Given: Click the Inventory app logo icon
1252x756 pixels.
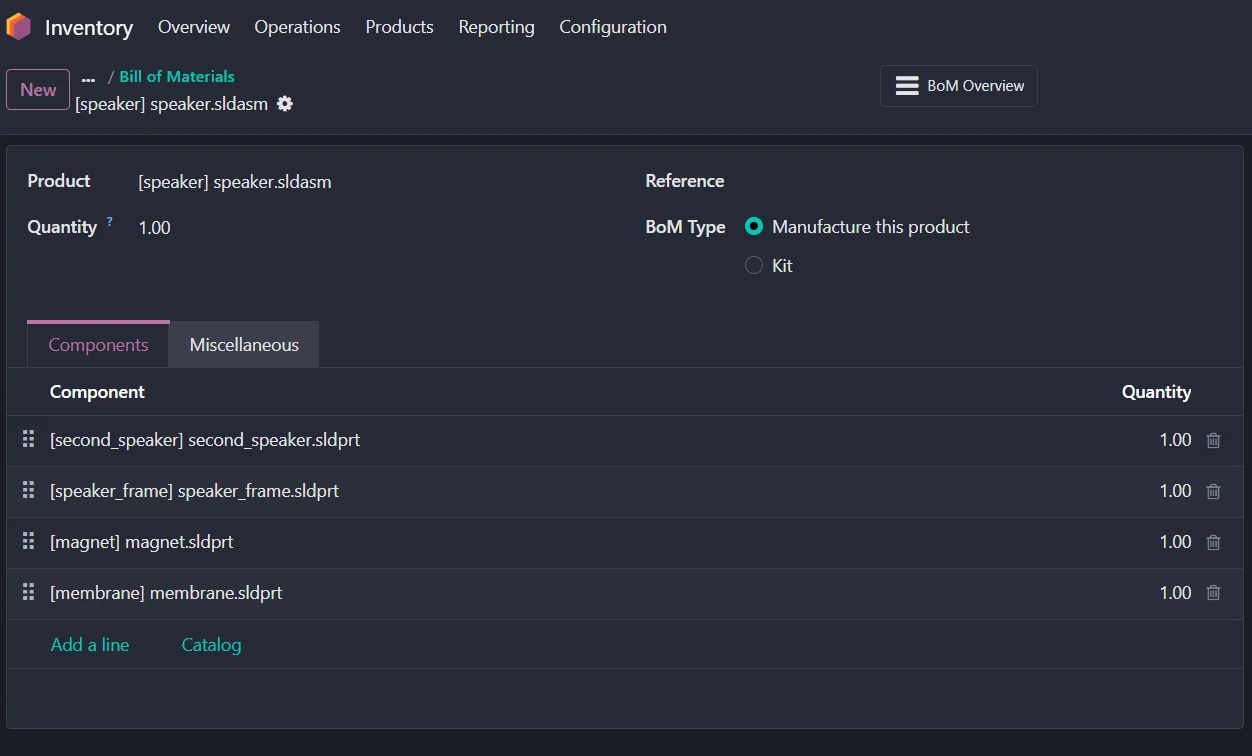Looking at the screenshot, I should 18,27.
